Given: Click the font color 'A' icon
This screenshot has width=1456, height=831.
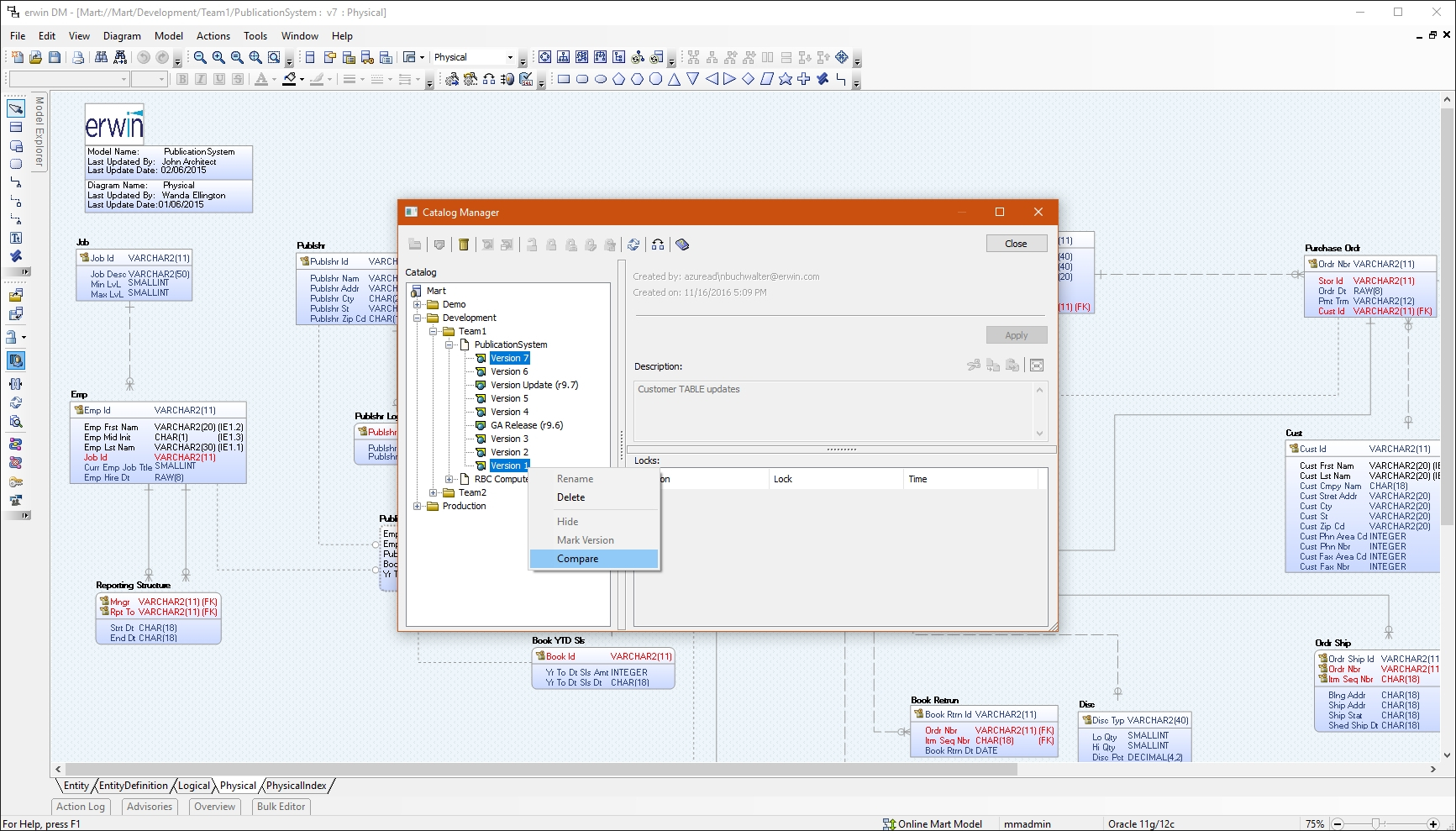Looking at the screenshot, I should 261,79.
